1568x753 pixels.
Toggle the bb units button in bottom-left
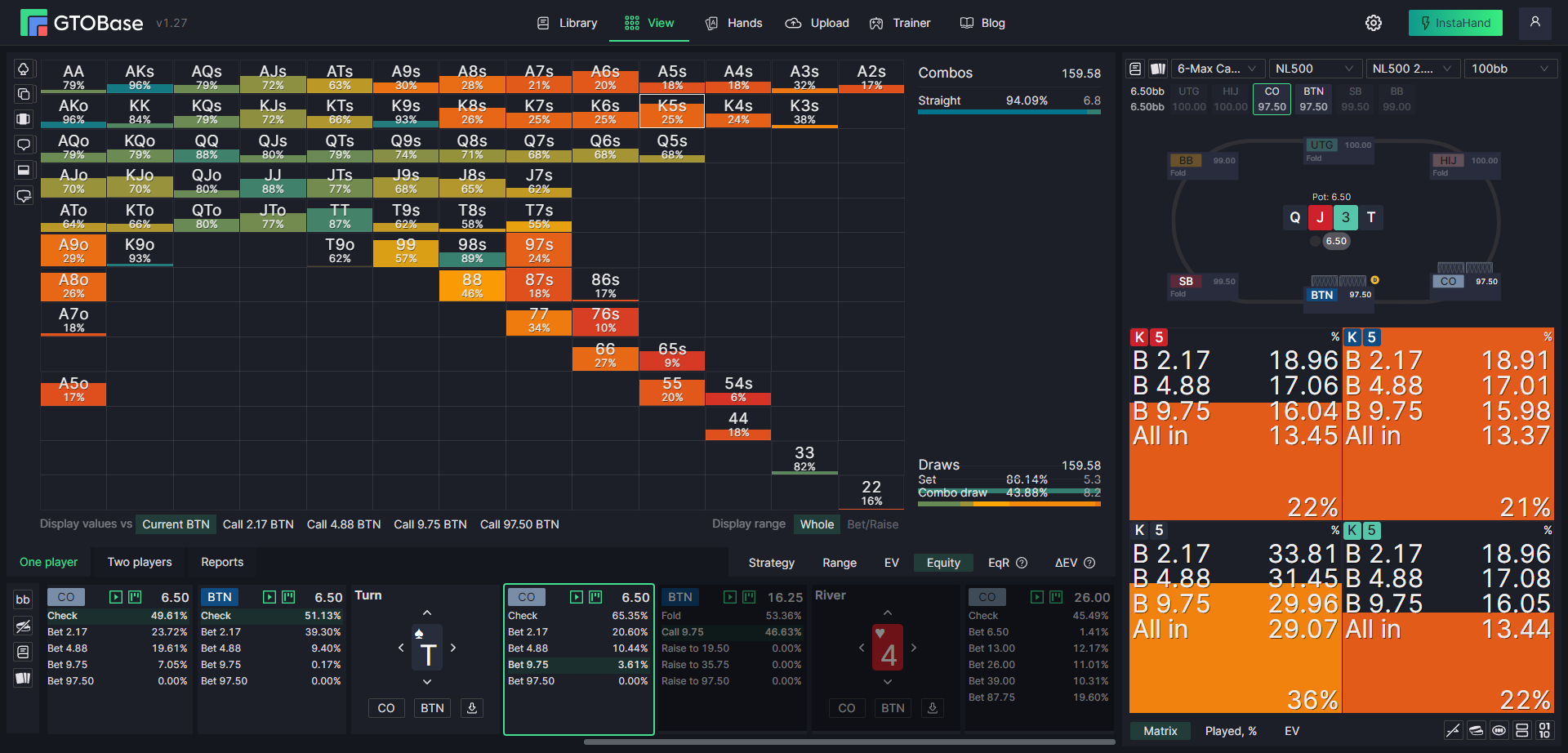(x=23, y=599)
